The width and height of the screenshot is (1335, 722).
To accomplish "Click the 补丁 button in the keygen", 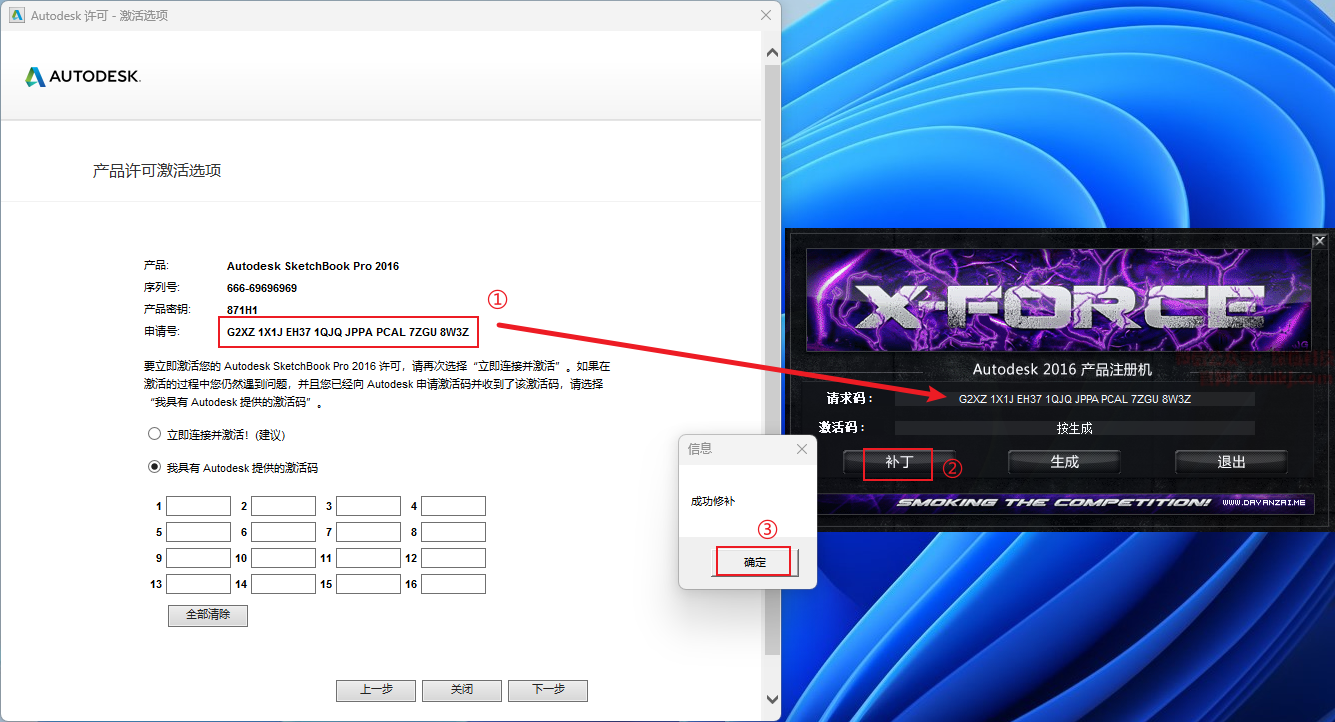I will point(899,463).
